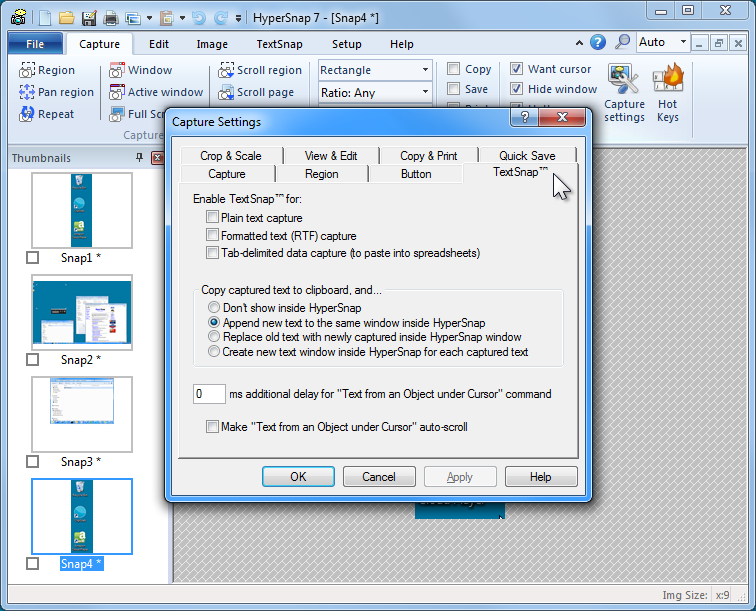
Task: Click the ms additional delay input field
Action: [209, 394]
